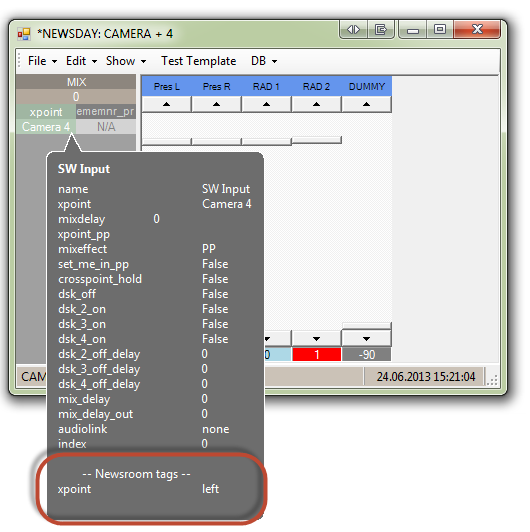530x532 pixels.
Task: Click the document export icon in the title bar
Action: [380, 30]
